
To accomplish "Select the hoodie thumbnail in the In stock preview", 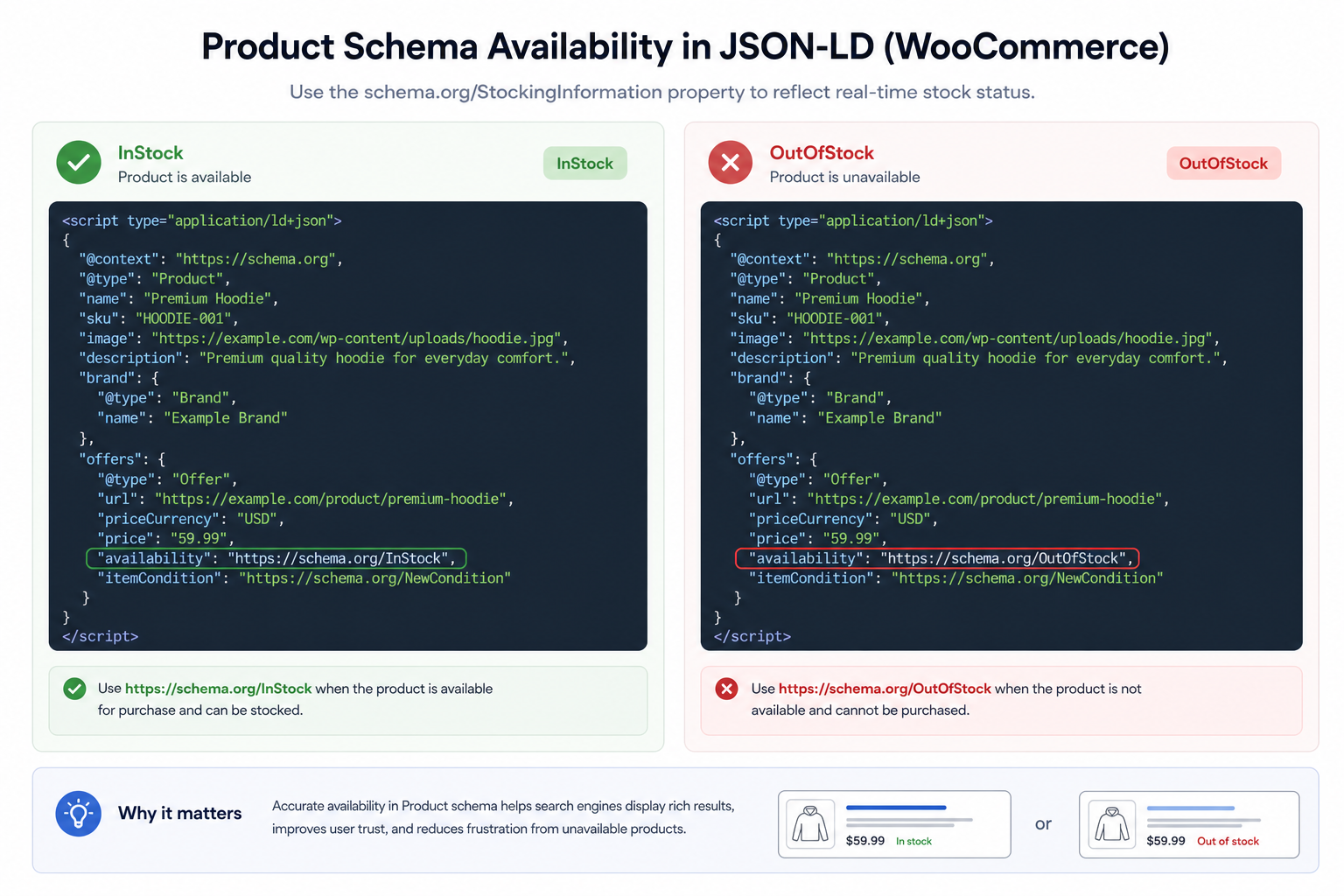I will [x=810, y=824].
